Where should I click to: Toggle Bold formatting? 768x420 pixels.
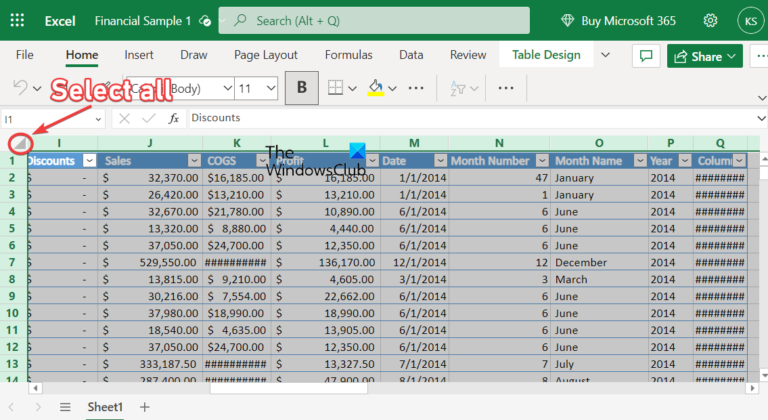click(x=301, y=88)
